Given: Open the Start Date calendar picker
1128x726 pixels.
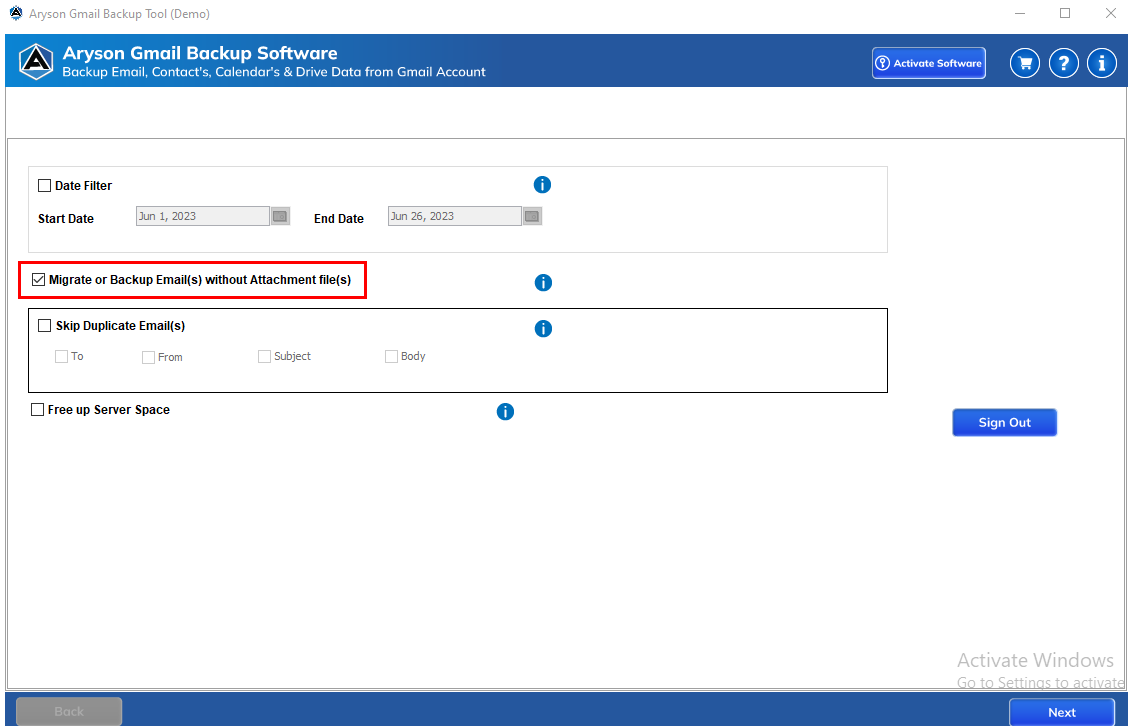Looking at the screenshot, I should (x=281, y=216).
